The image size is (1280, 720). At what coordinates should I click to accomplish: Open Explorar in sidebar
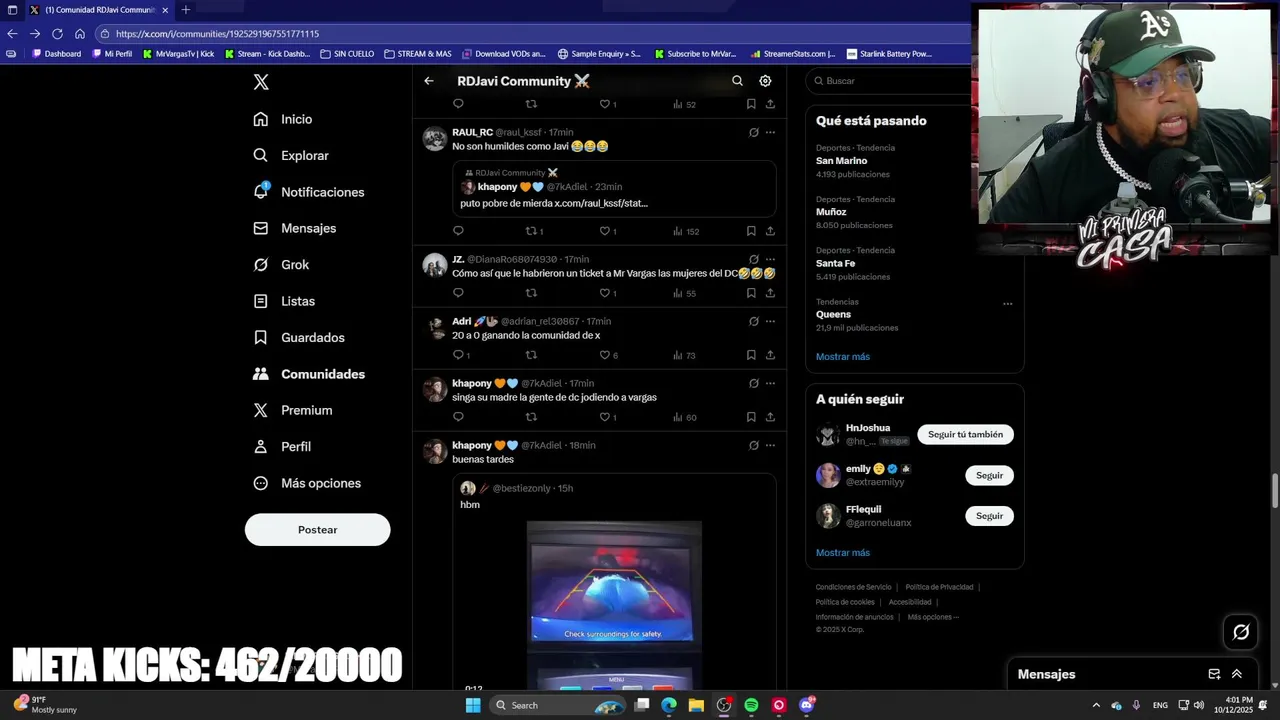[291, 155]
